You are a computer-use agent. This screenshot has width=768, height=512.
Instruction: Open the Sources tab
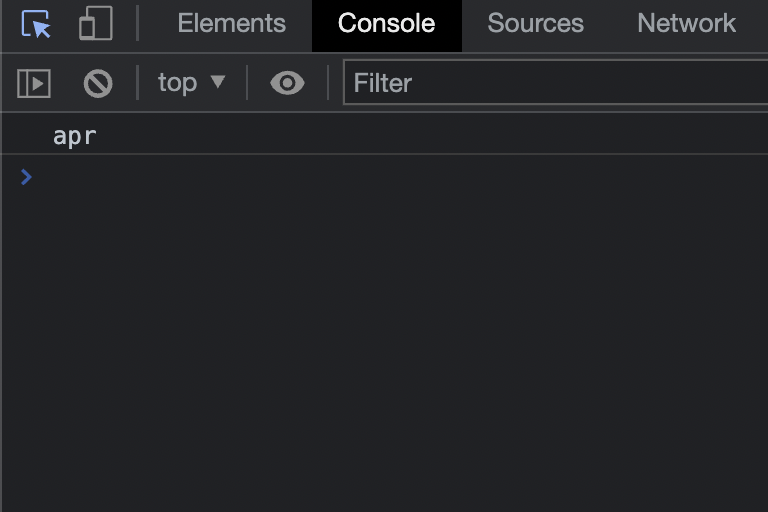[535, 24]
